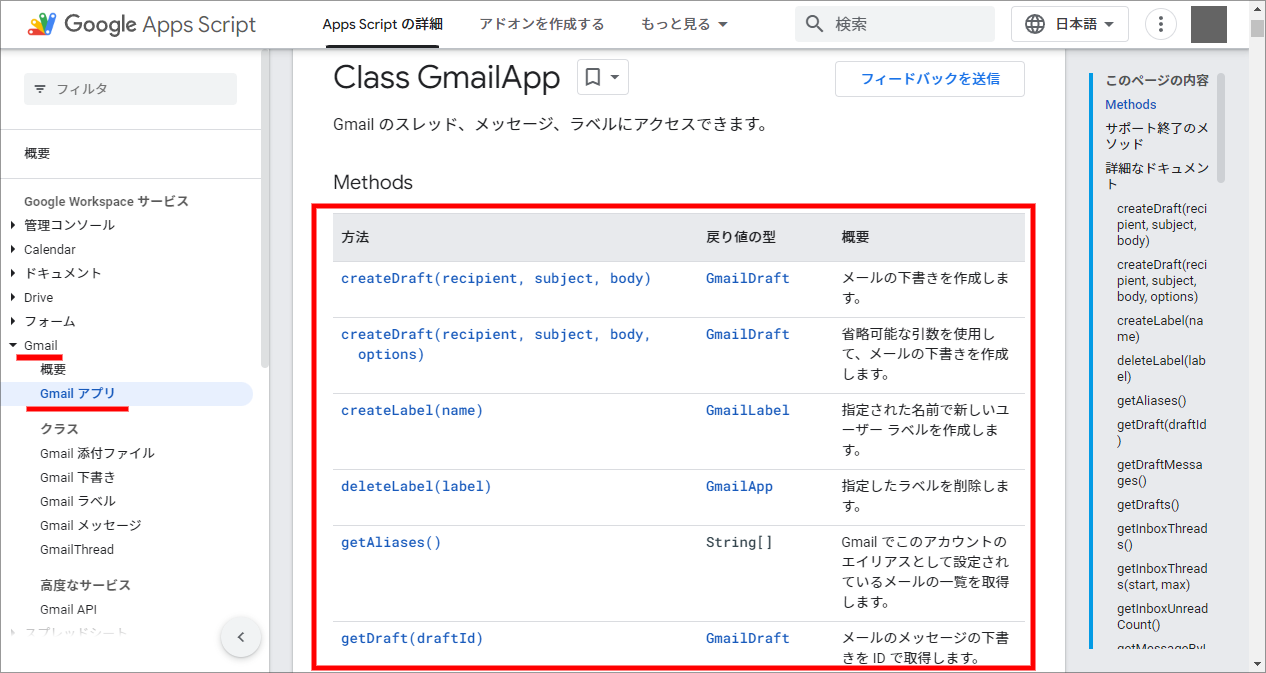Screen dimensions: 1266x673
Task: Open the 概要 item under Gmail
Action: tap(53, 369)
